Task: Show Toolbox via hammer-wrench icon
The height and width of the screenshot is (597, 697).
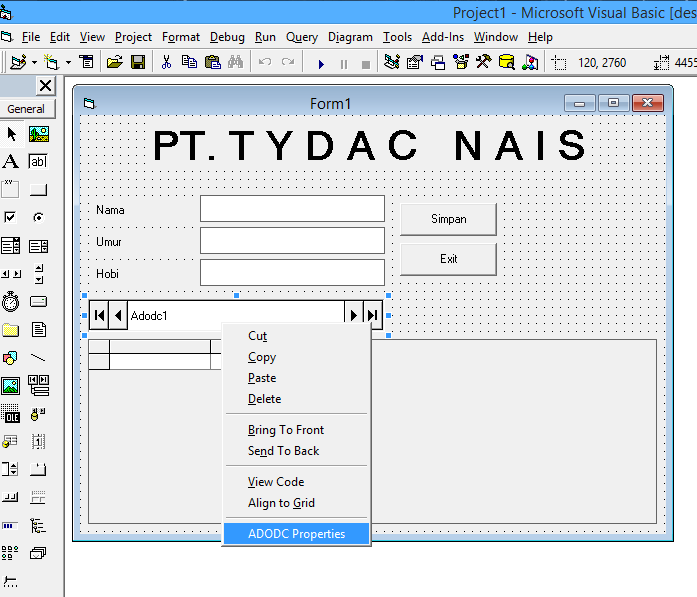Action: coord(484,62)
